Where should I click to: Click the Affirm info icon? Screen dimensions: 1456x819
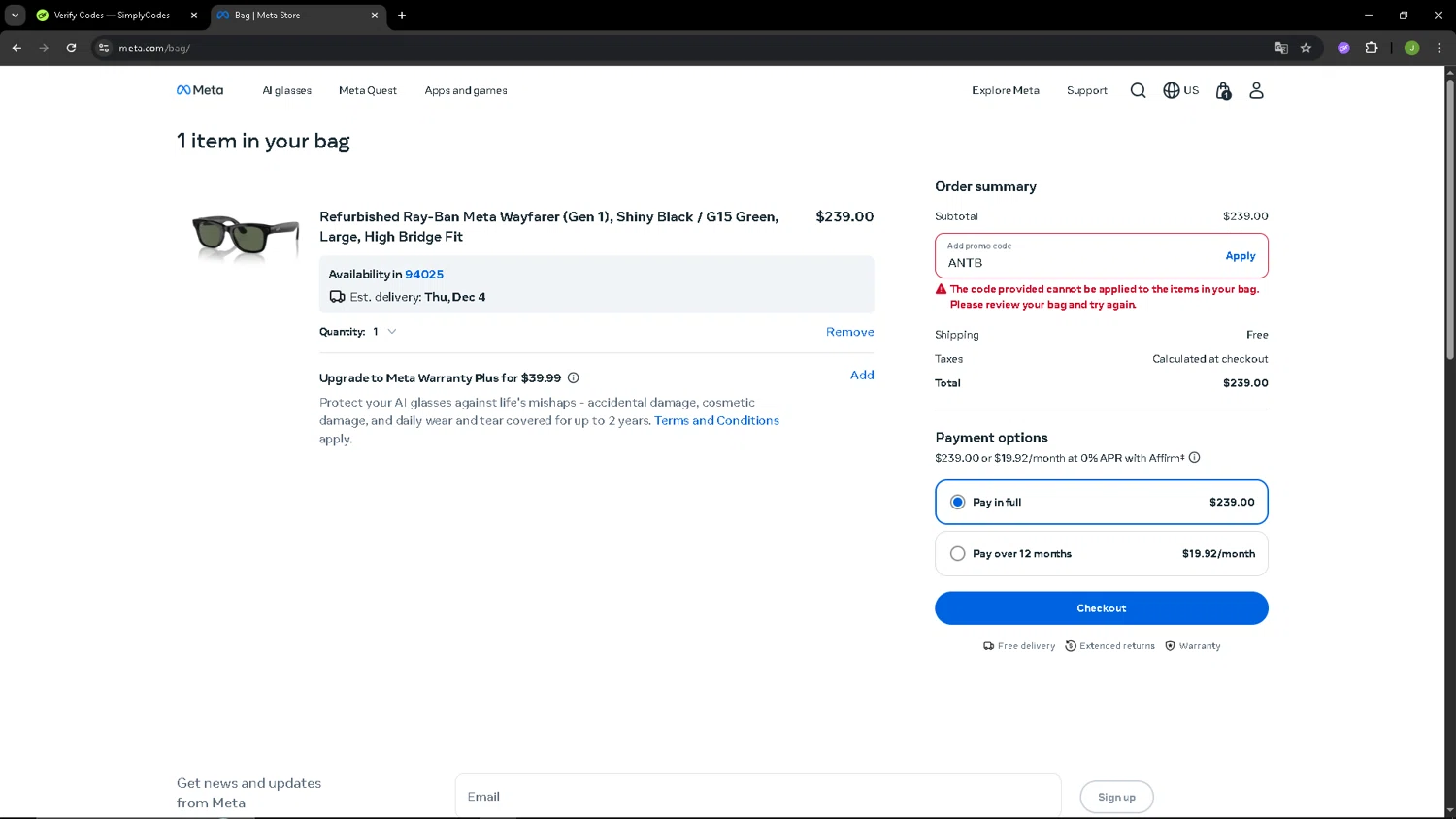click(1194, 458)
